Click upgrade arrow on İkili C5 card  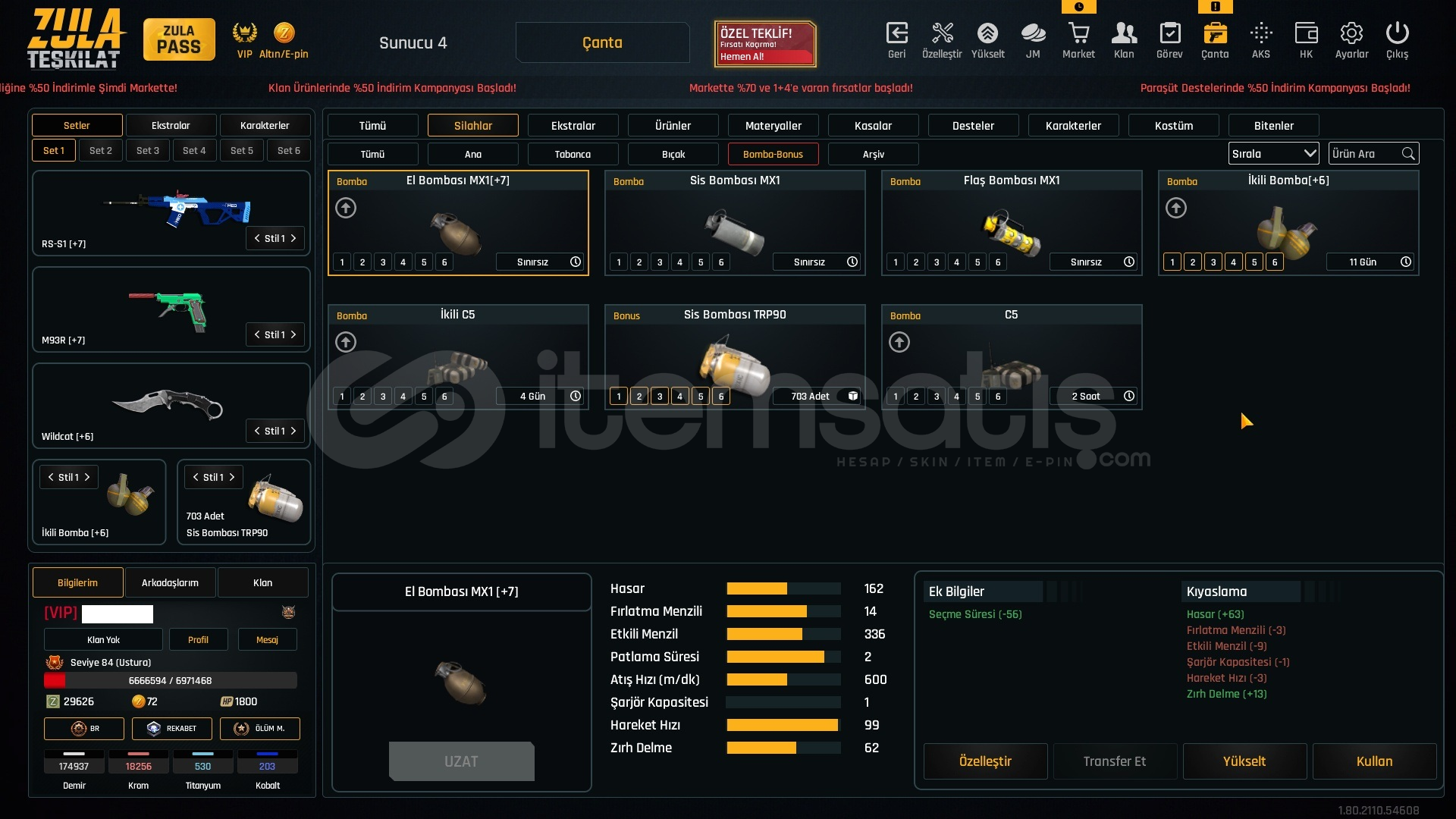click(346, 343)
